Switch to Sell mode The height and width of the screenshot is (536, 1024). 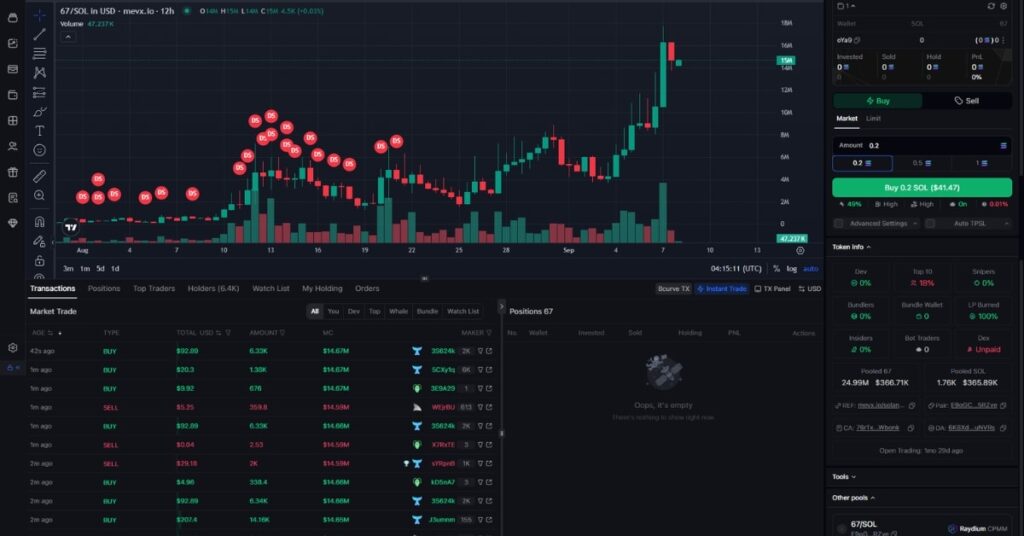click(967, 101)
